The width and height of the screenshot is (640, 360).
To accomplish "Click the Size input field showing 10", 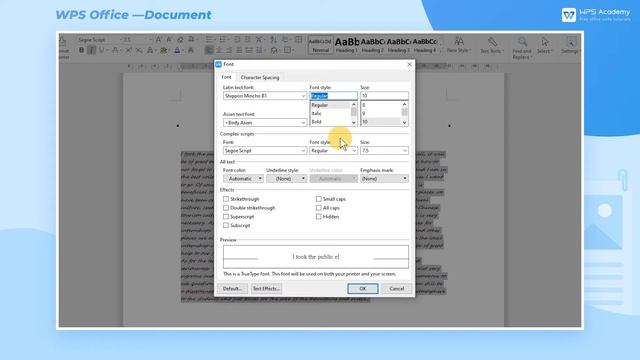I will pos(384,96).
